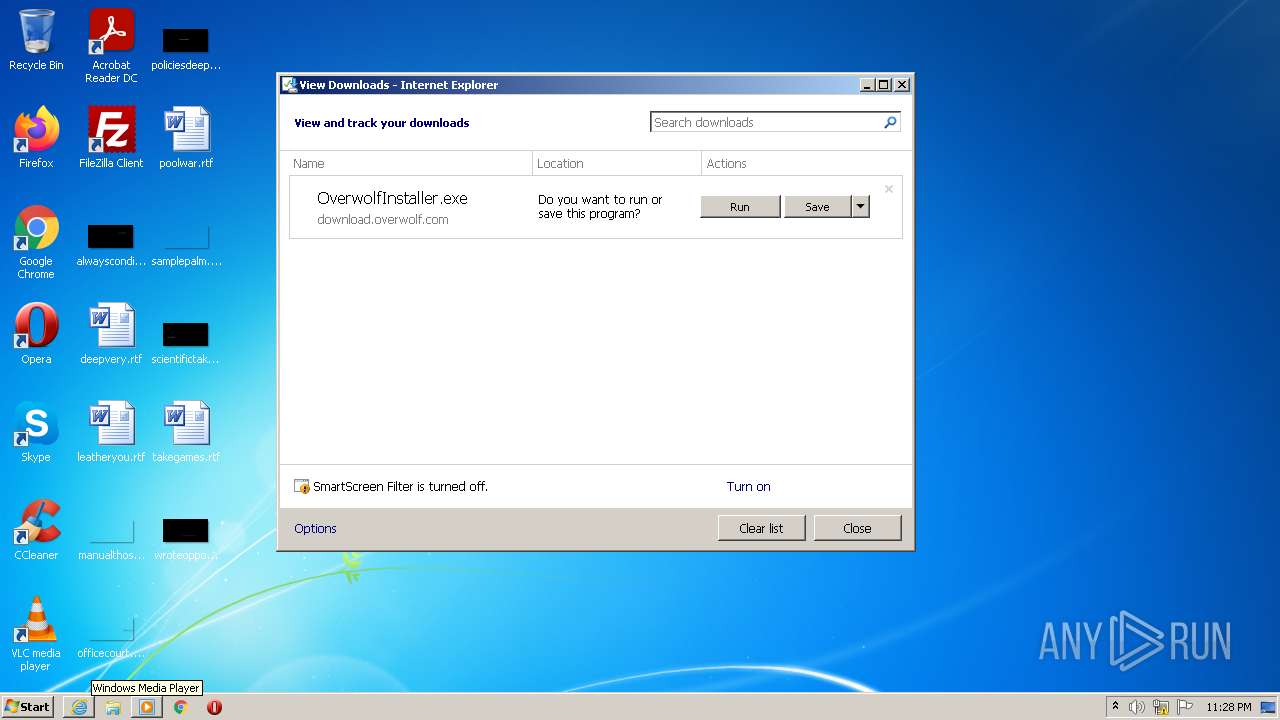
Task: Select the manualthos file icon
Action: 111,540
